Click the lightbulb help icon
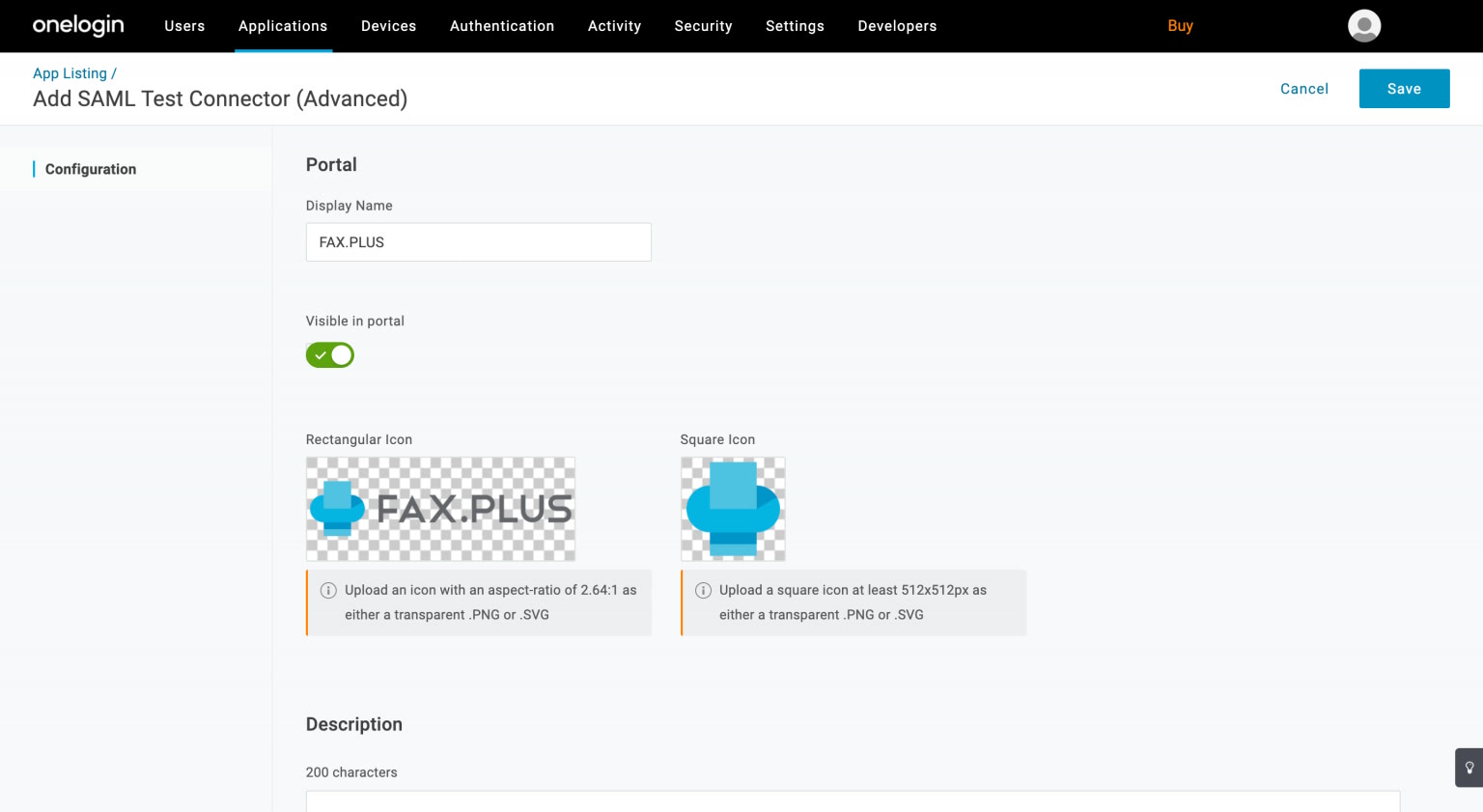 tap(1469, 768)
